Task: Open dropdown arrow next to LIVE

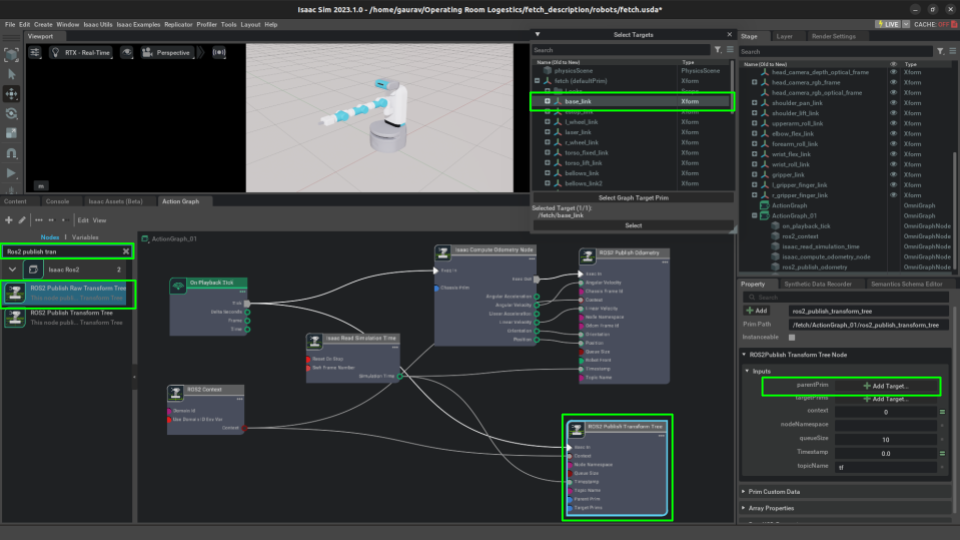Action: pos(906,24)
